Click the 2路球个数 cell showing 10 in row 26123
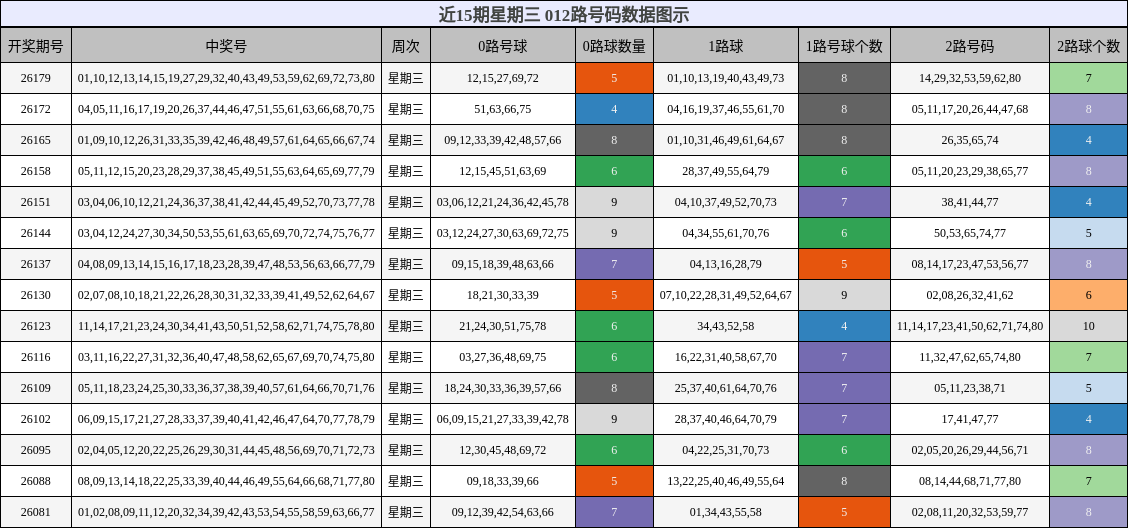 (x=1088, y=326)
